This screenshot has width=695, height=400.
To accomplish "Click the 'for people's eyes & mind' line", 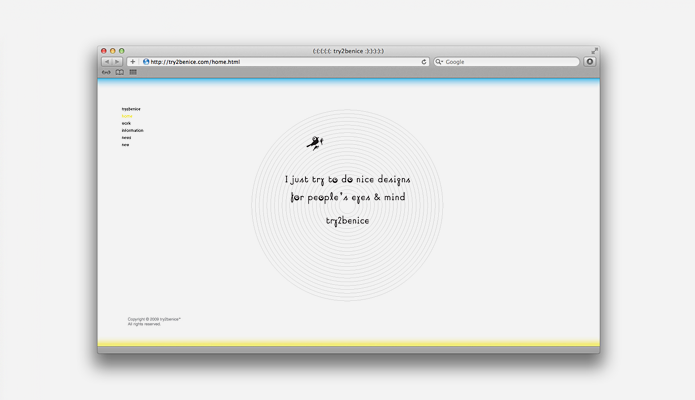I will coord(348,197).
